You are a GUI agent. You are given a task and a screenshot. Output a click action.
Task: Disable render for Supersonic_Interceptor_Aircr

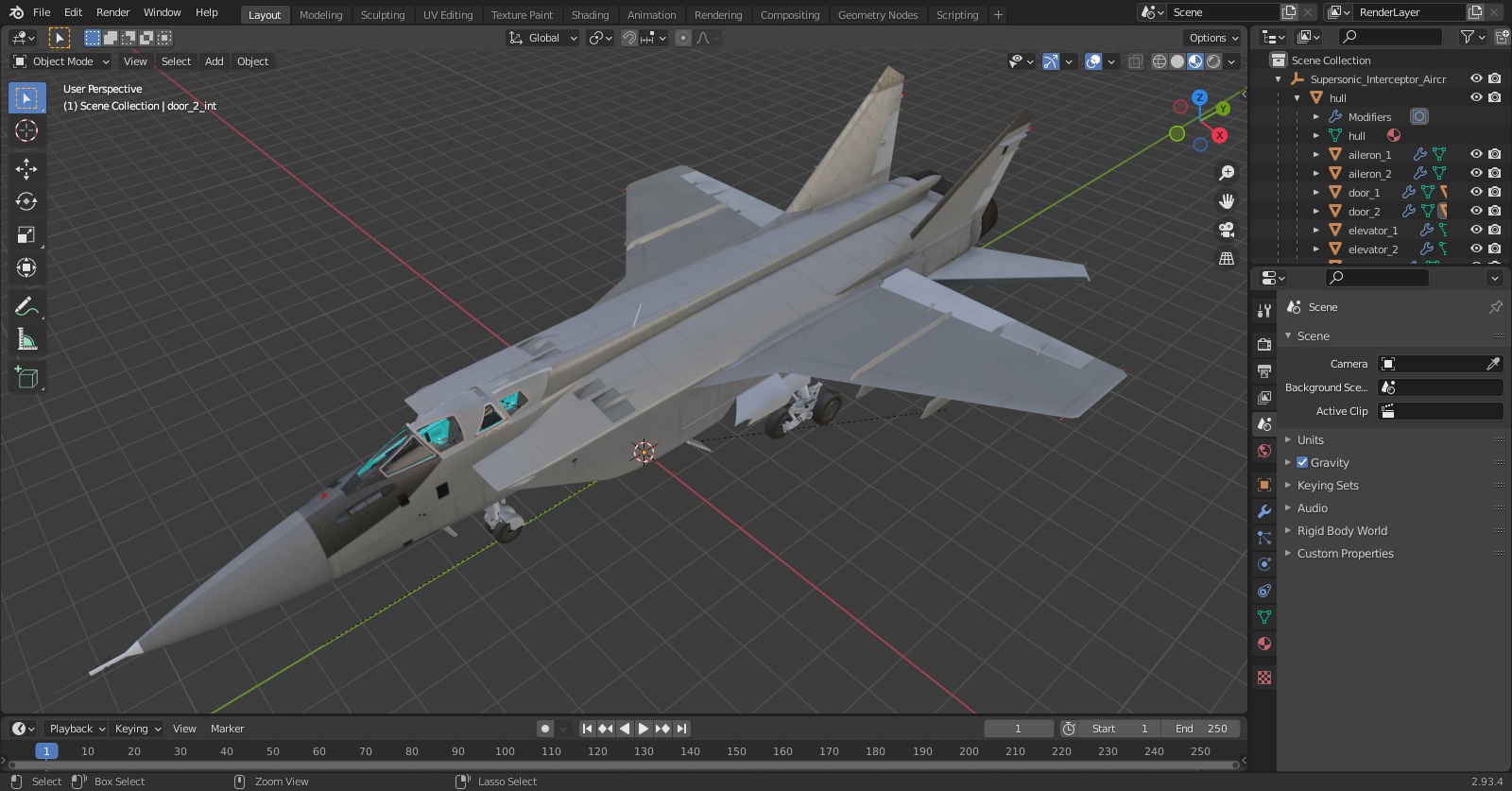1494,78
